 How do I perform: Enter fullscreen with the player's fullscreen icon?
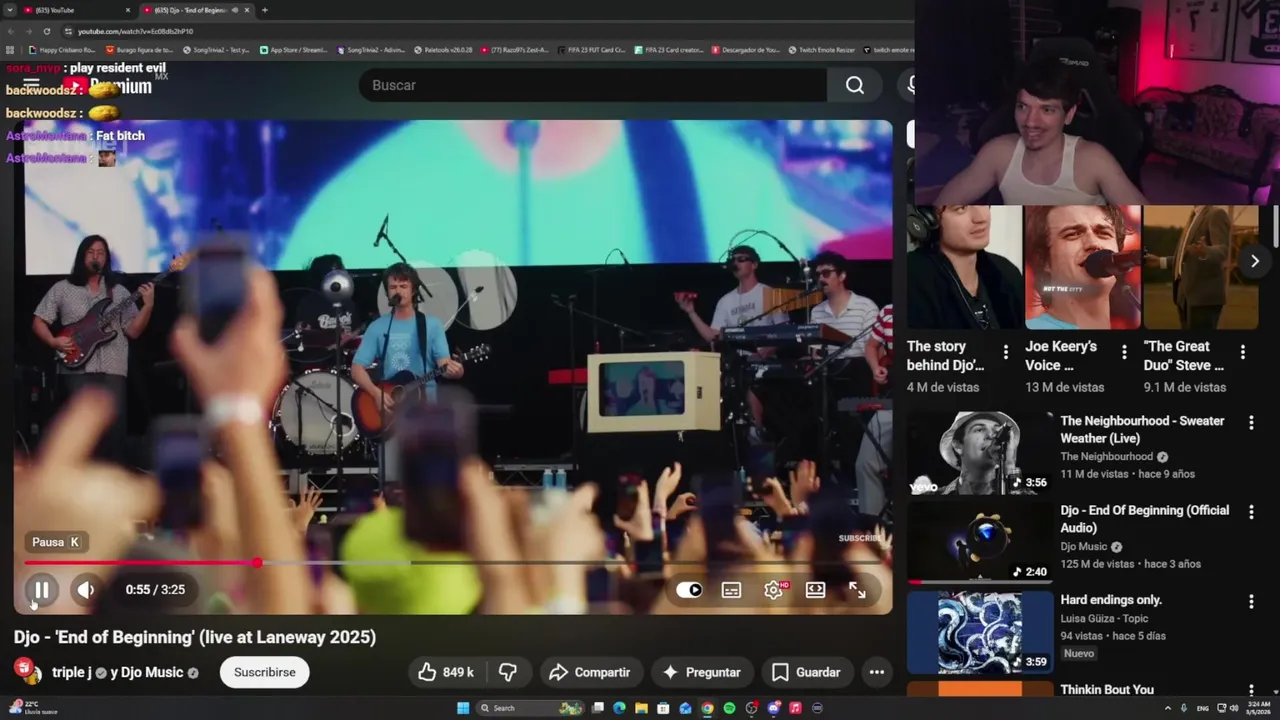coord(857,590)
